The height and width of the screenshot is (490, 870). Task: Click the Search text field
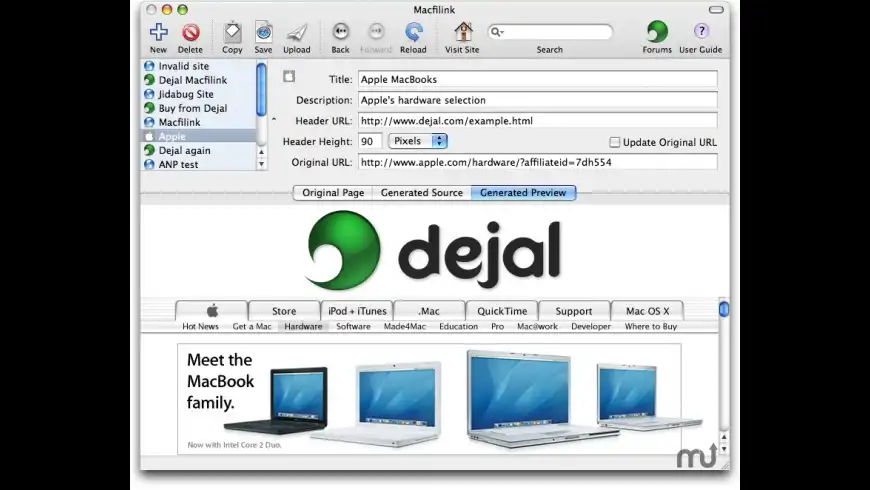click(x=549, y=32)
